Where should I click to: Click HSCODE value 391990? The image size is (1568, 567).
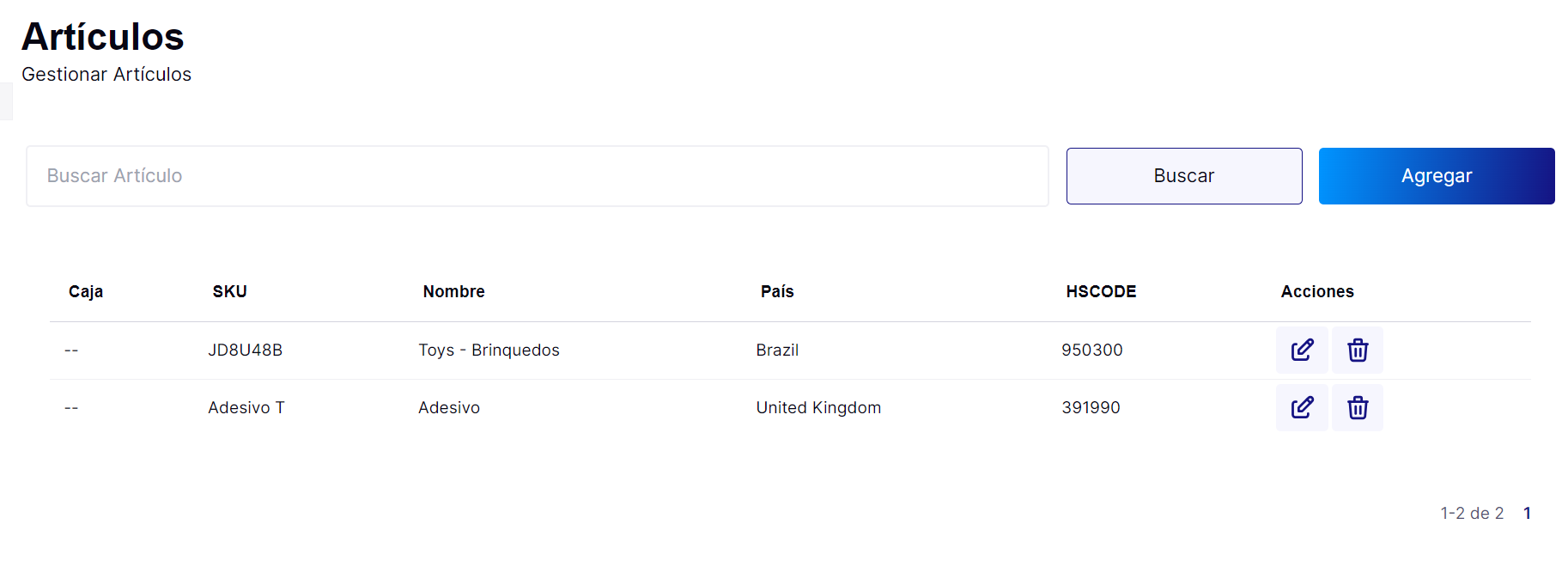point(1091,407)
